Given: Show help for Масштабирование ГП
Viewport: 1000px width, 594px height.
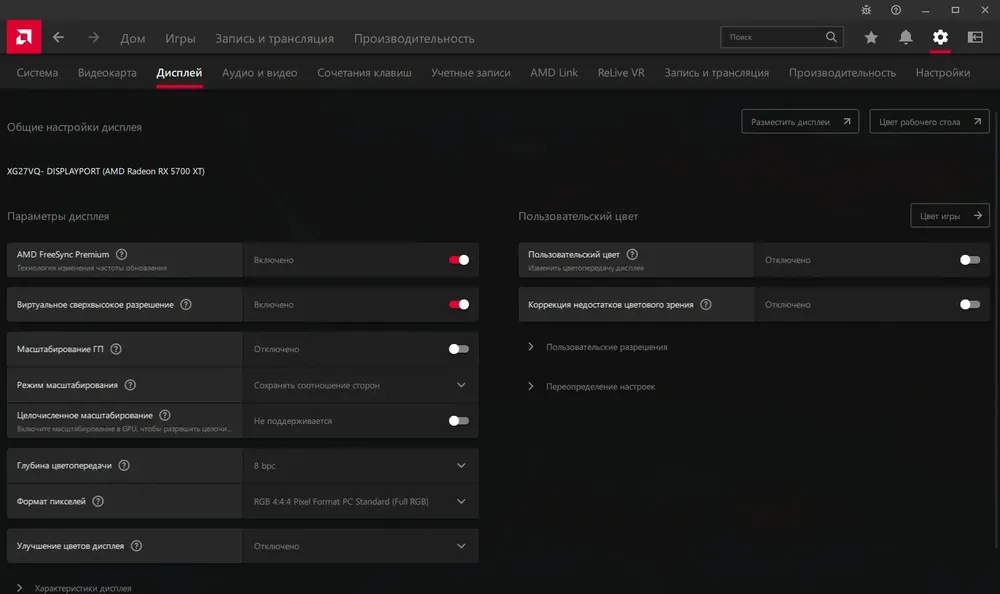Looking at the screenshot, I should 115,349.
